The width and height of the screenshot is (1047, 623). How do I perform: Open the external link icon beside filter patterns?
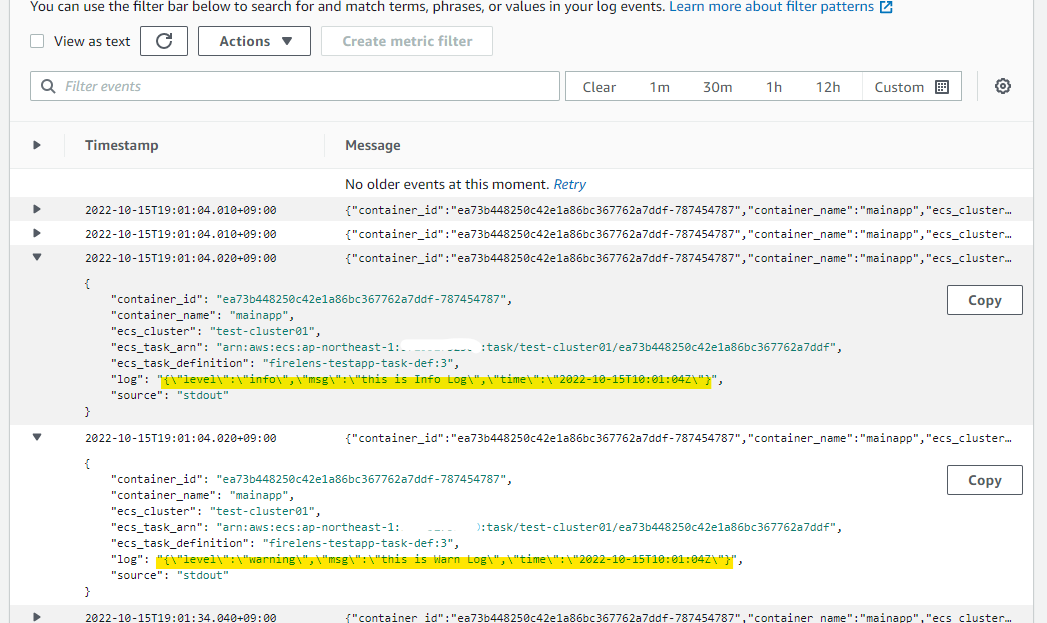coord(886,7)
